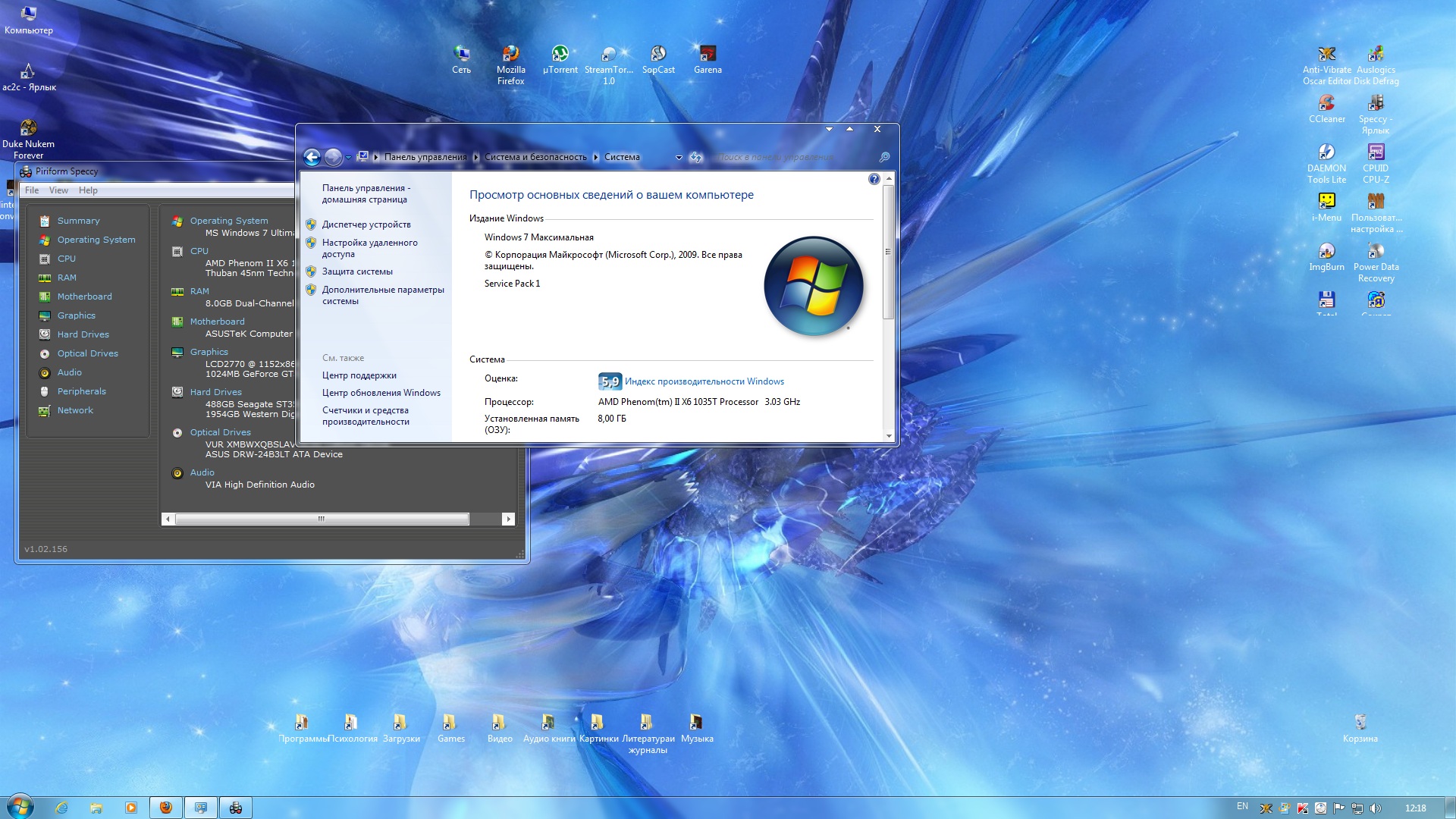Click the help question mark icon
This screenshot has width=1456, height=819.
tap(874, 179)
